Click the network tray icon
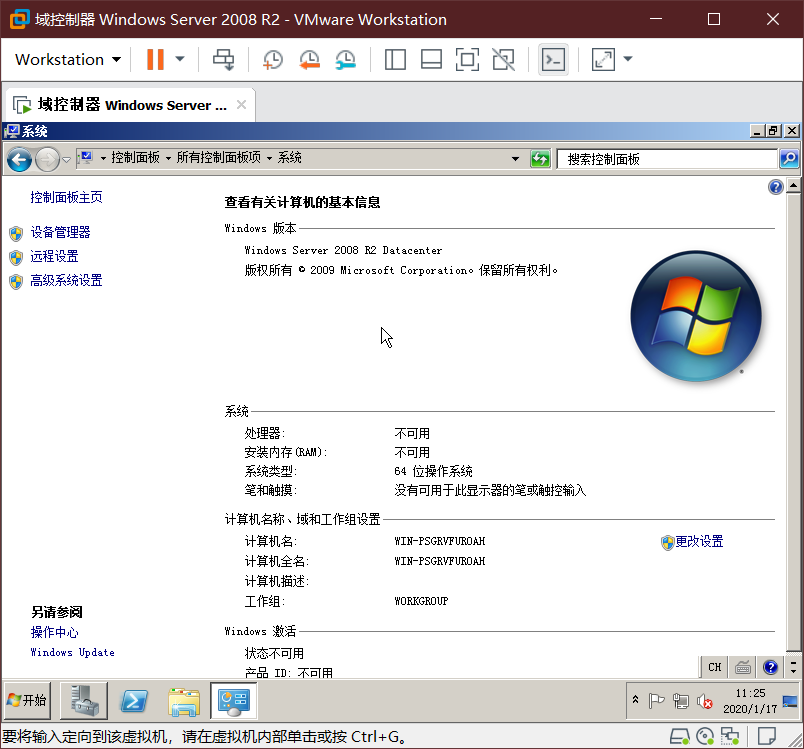Screen dimensions: 804x749 (x=680, y=700)
